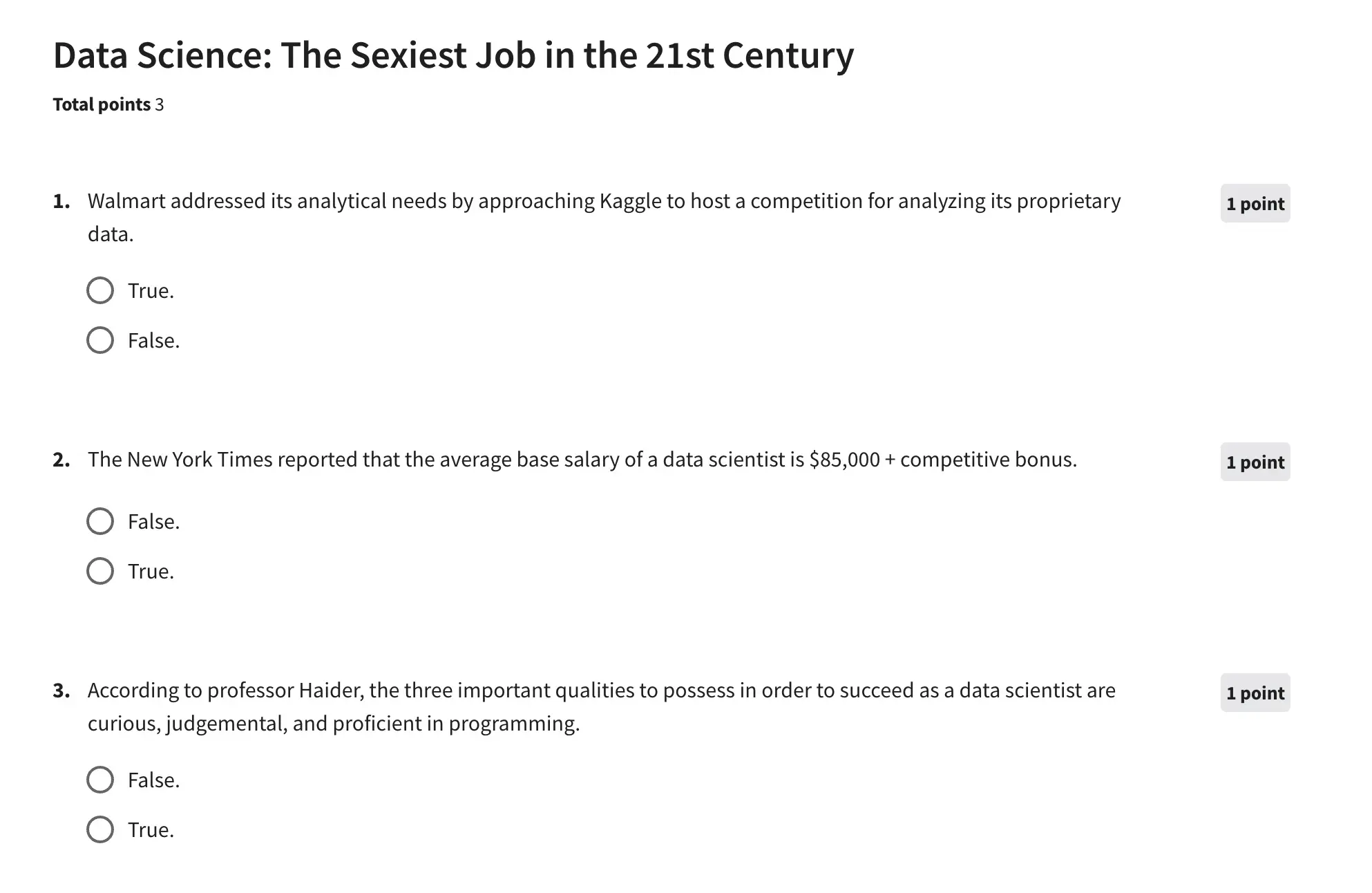Click the New York Times salary statement text

[x=582, y=460]
